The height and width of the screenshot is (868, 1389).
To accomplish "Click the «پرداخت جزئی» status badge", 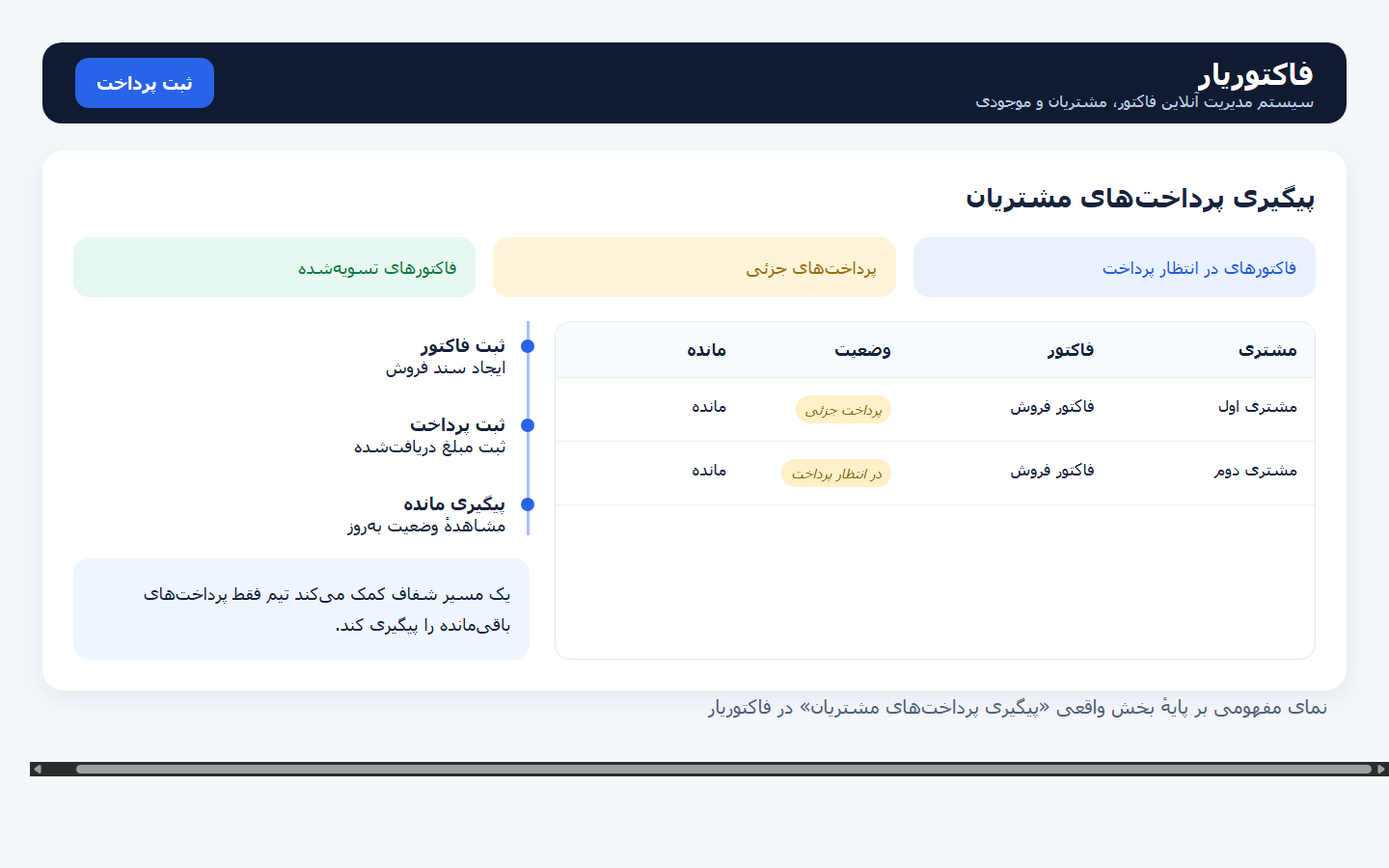I will (843, 410).
